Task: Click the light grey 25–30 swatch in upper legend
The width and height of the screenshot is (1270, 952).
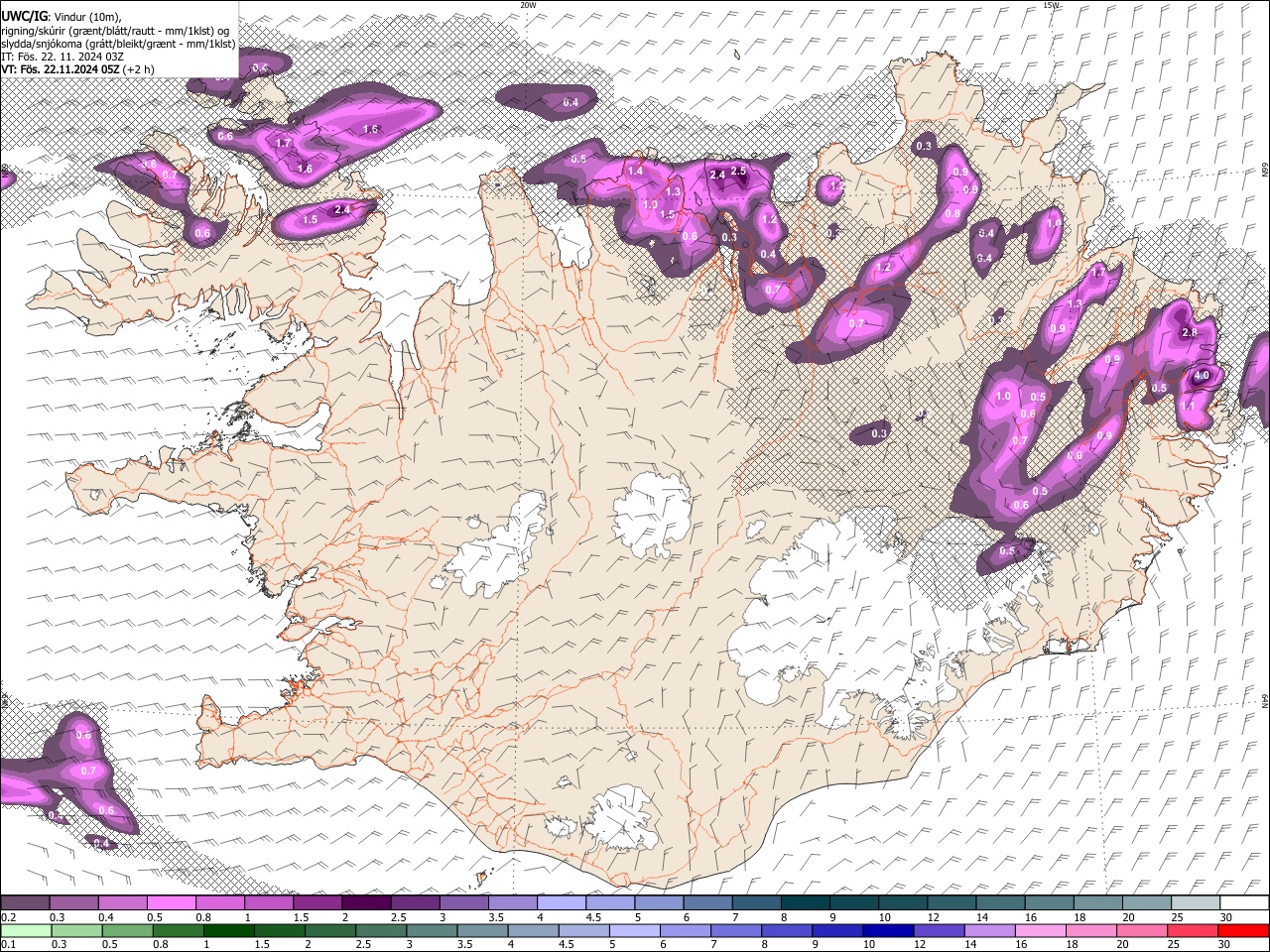Action: tap(1196, 903)
